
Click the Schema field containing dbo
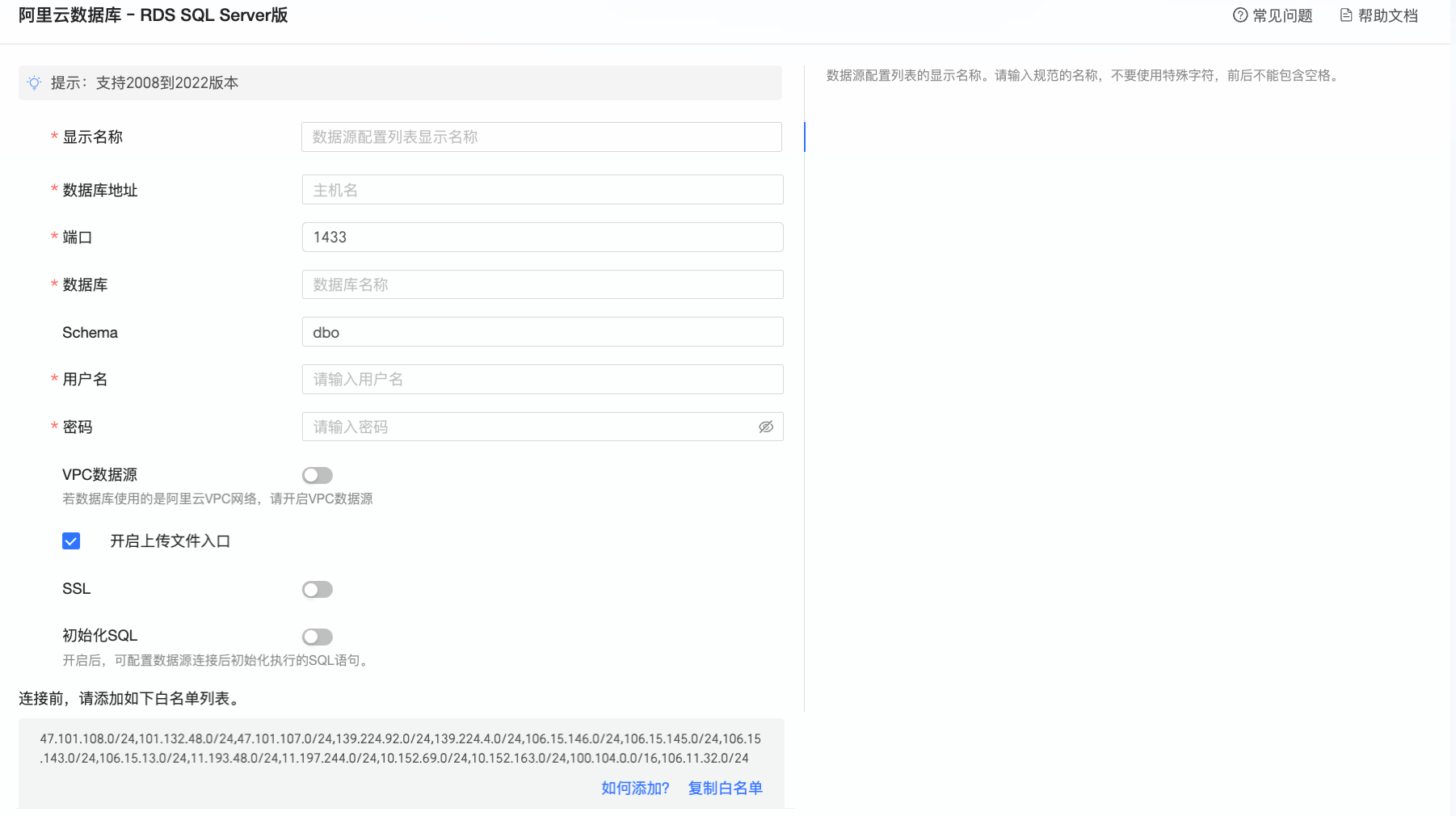point(542,332)
